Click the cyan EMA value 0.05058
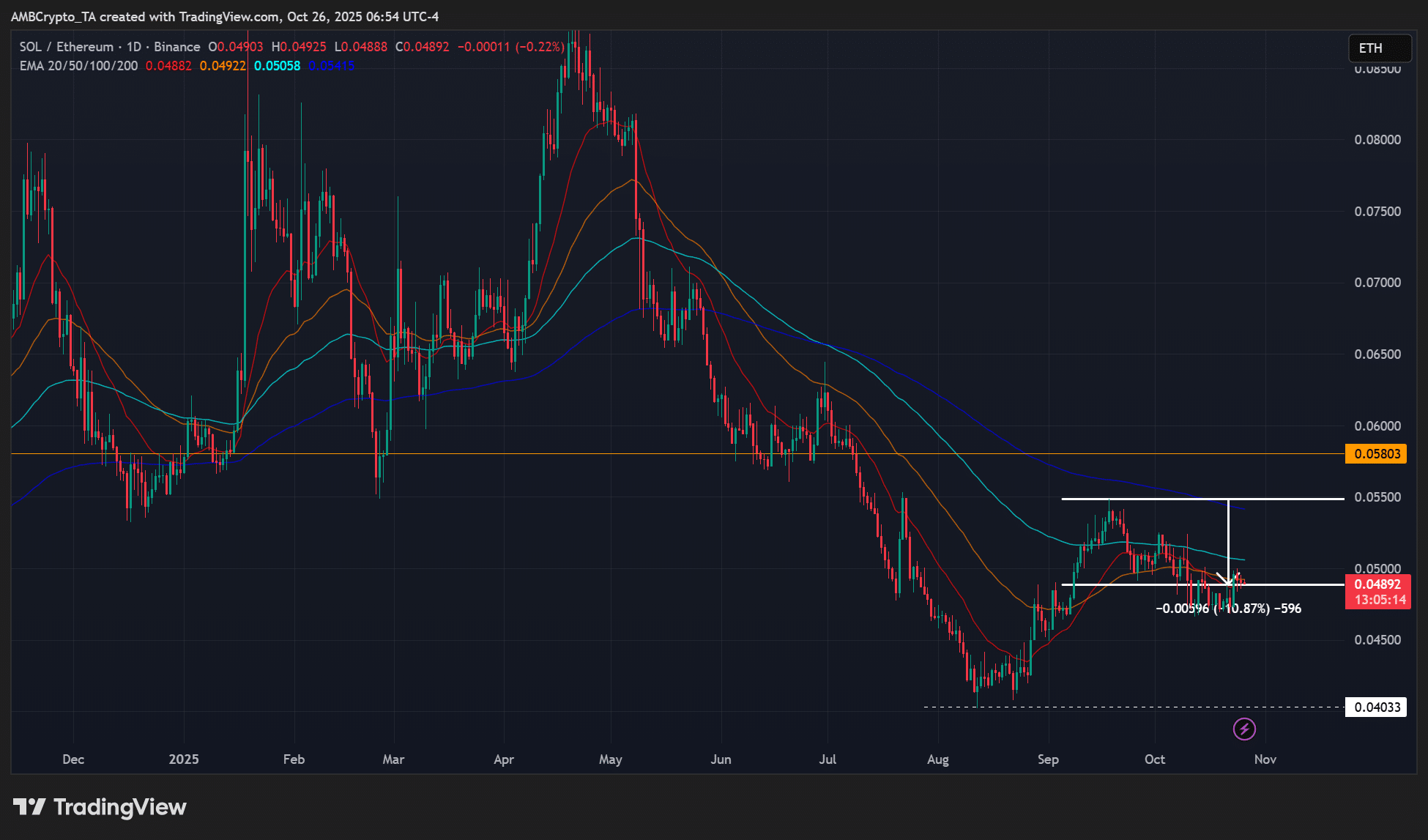Image resolution: width=1428 pixels, height=840 pixels. click(x=277, y=66)
